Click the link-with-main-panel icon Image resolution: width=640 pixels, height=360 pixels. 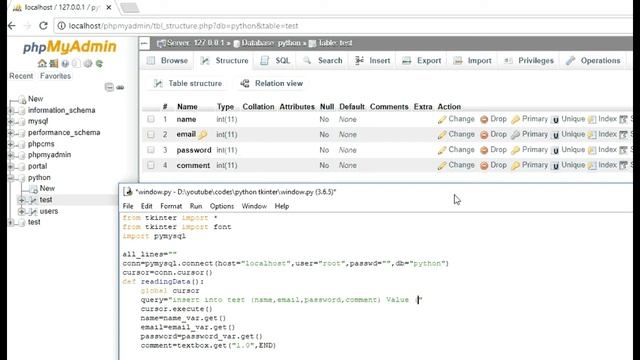tap(120, 87)
